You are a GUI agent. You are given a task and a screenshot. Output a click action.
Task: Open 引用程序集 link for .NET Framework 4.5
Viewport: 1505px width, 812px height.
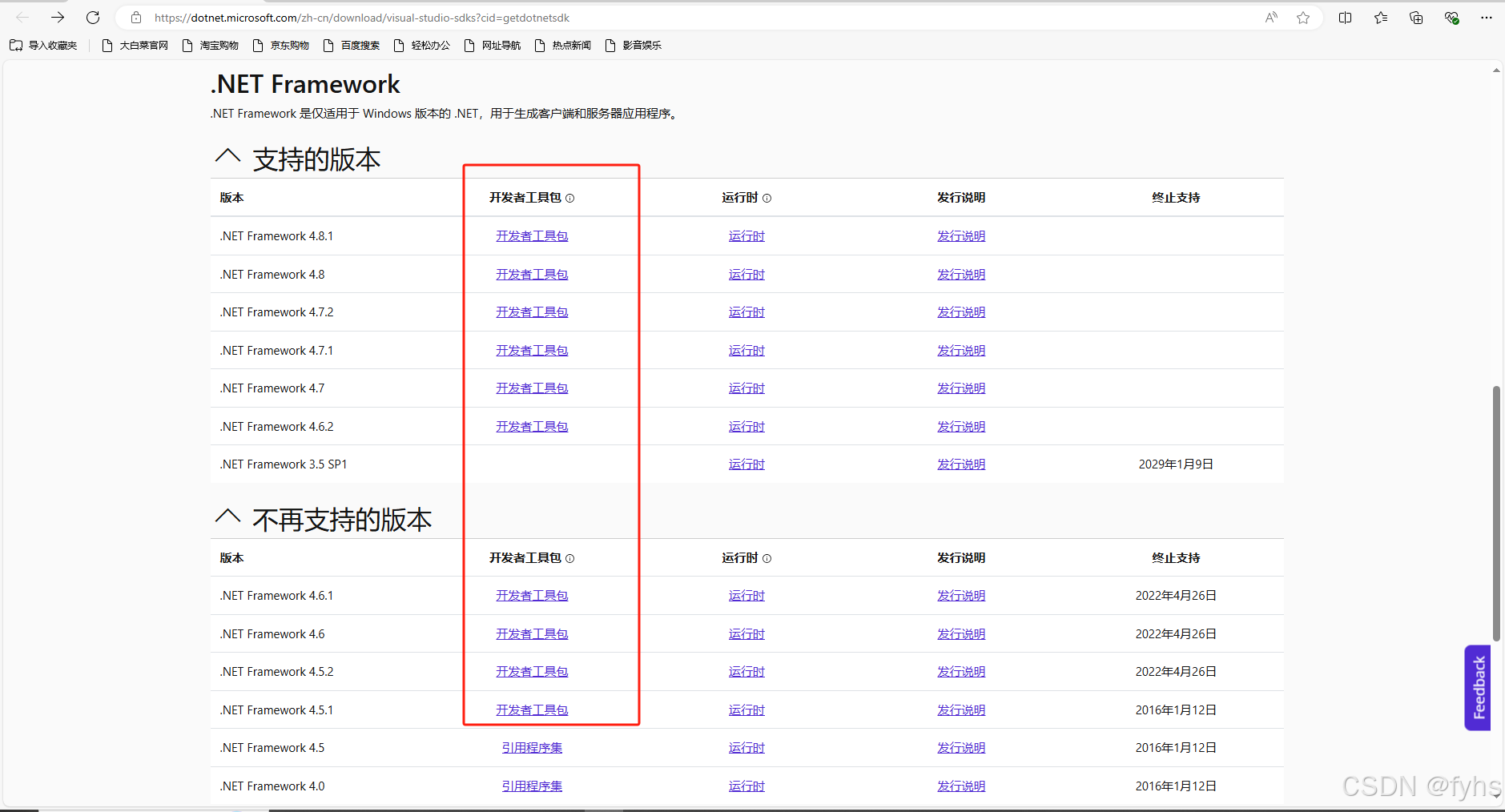click(532, 748)
